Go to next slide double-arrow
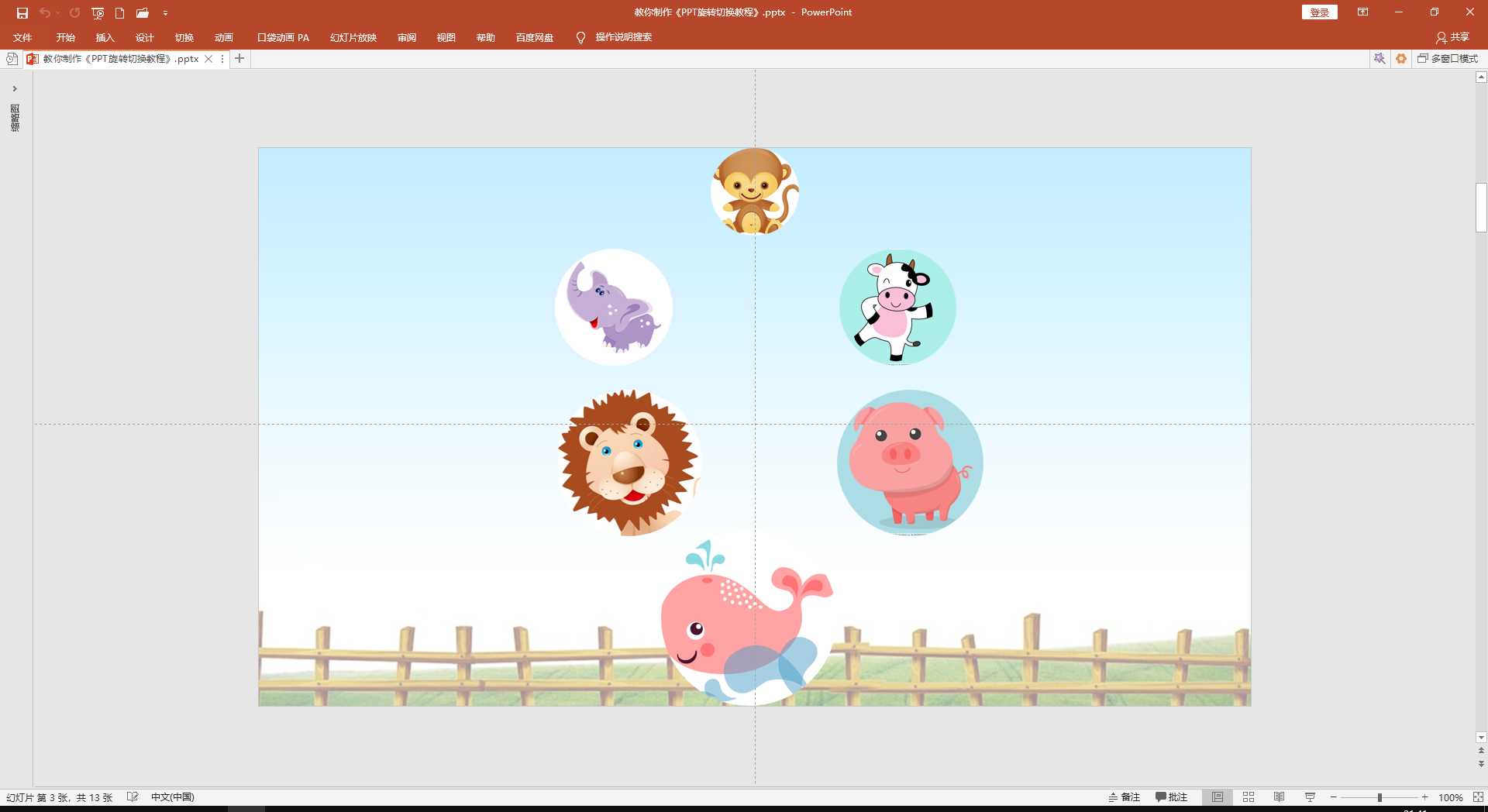The width and height of the screenshot is (1488, 812). (1481, 764)
